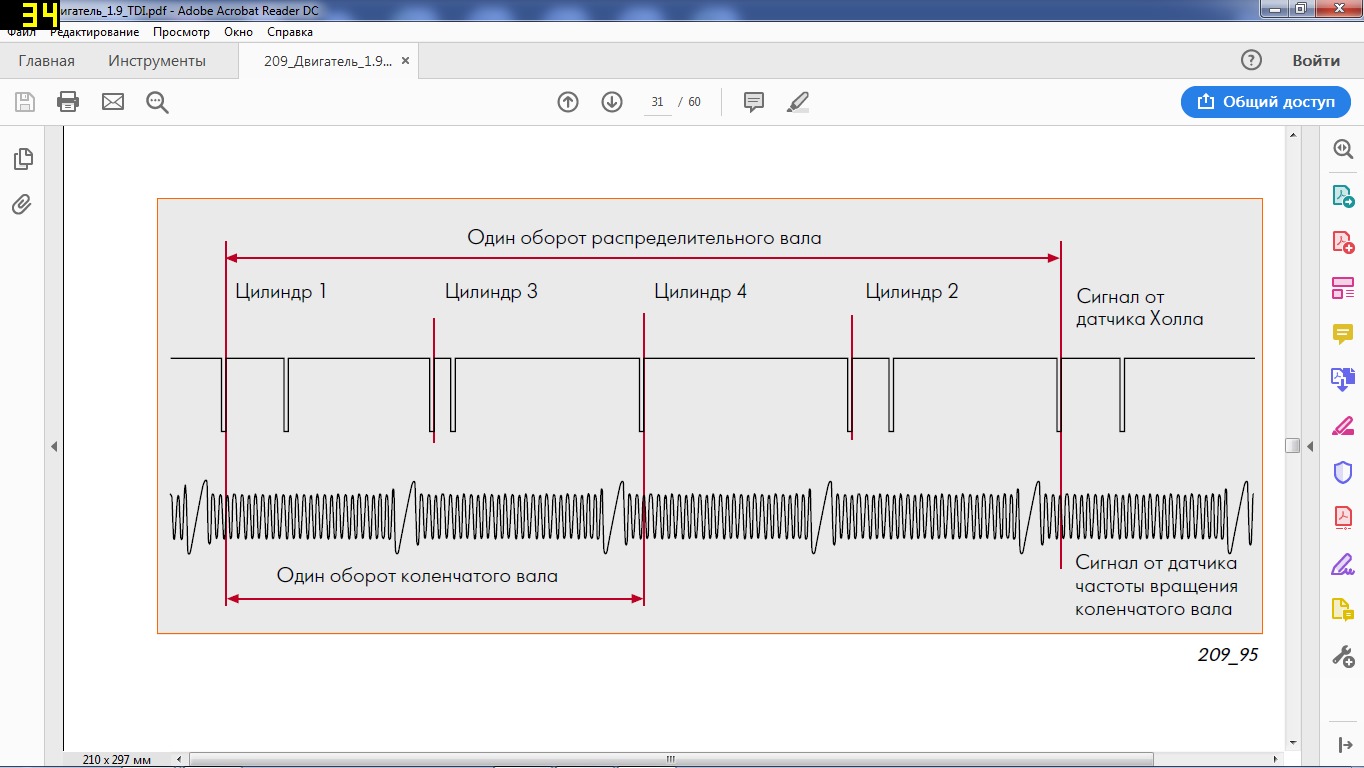1364x768 pixels.
Task: Click the Войти sign-in button
Action: tap(1315, 60)
